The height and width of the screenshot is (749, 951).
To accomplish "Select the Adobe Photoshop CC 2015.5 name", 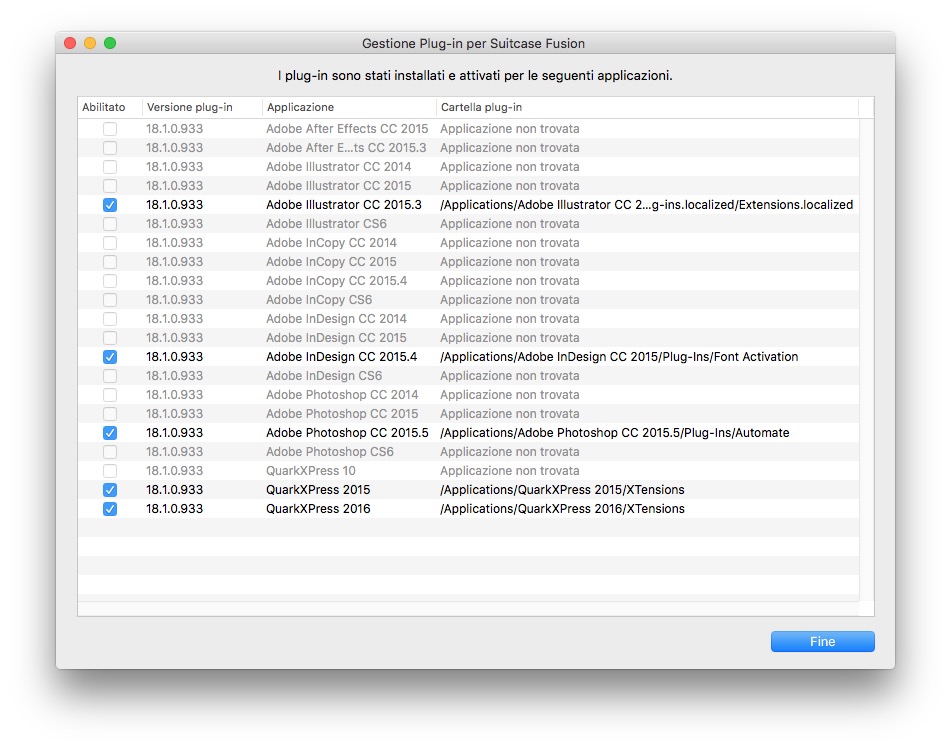I will click(x=347, y=433).
